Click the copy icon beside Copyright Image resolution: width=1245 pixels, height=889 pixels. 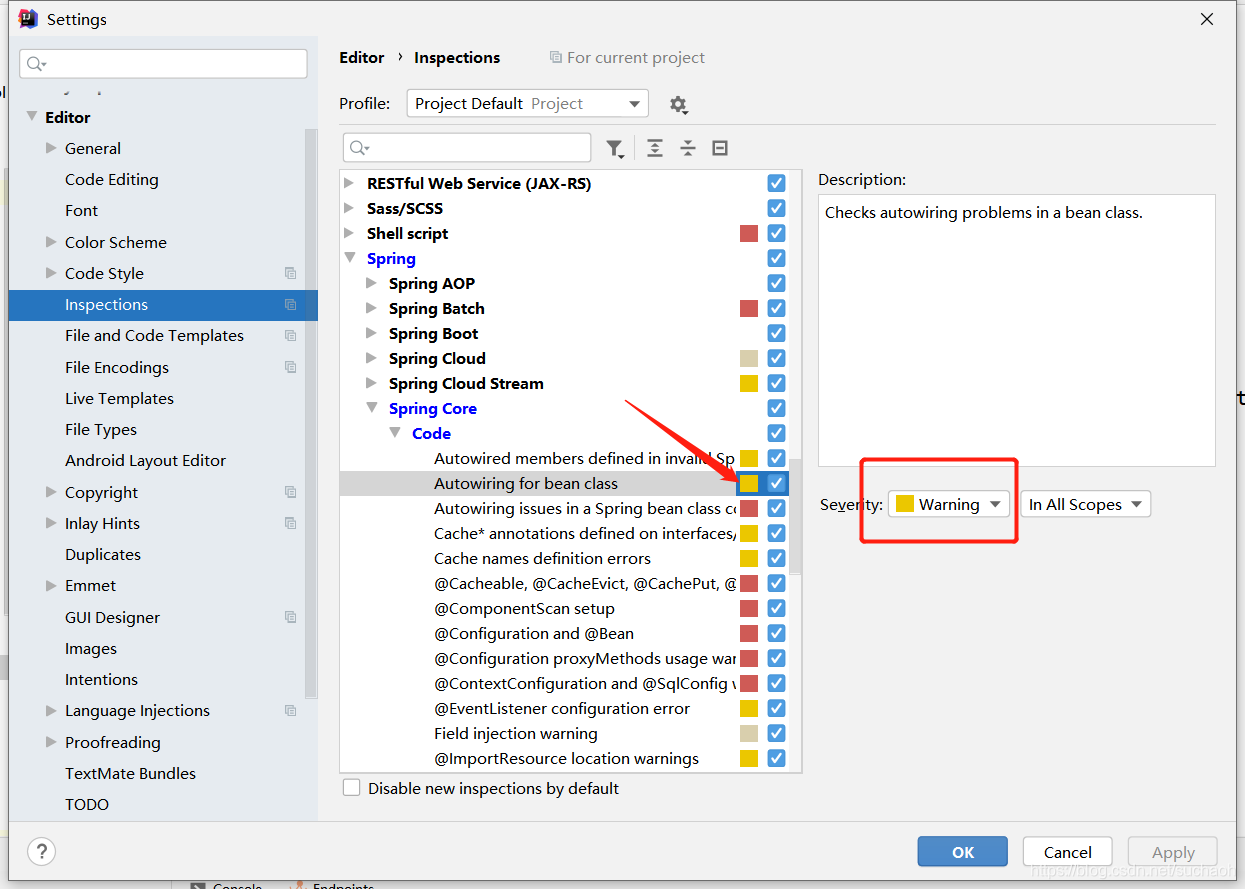(290, 492)
